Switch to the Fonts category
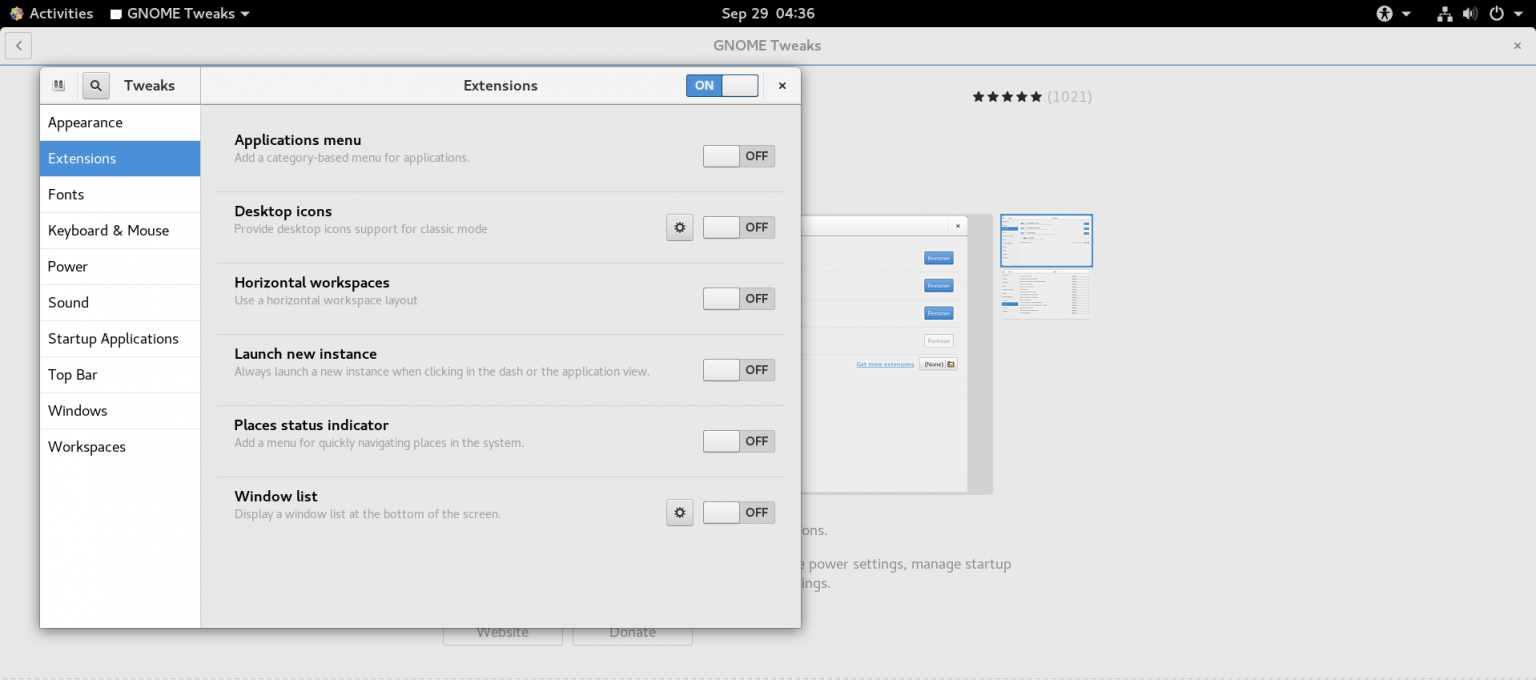 coord(66,194)
